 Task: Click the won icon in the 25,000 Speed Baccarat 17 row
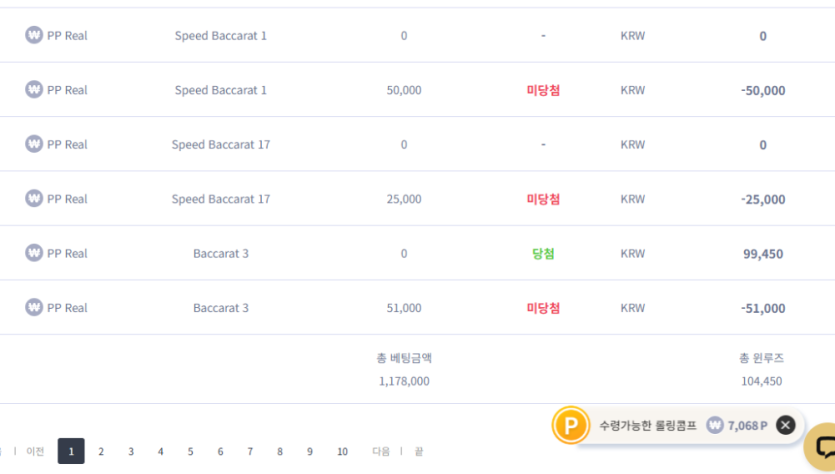(x=34, y=199)
